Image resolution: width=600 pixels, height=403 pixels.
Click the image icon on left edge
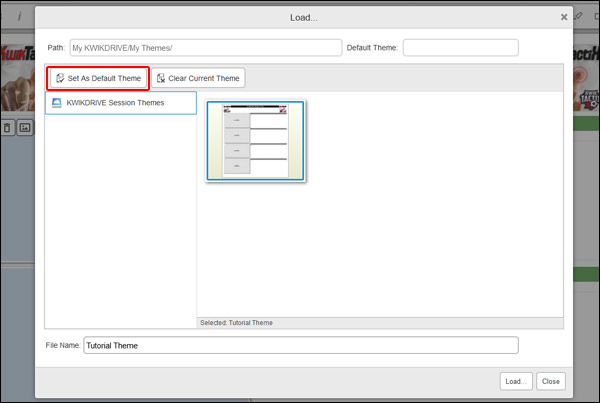coord(26,128)
